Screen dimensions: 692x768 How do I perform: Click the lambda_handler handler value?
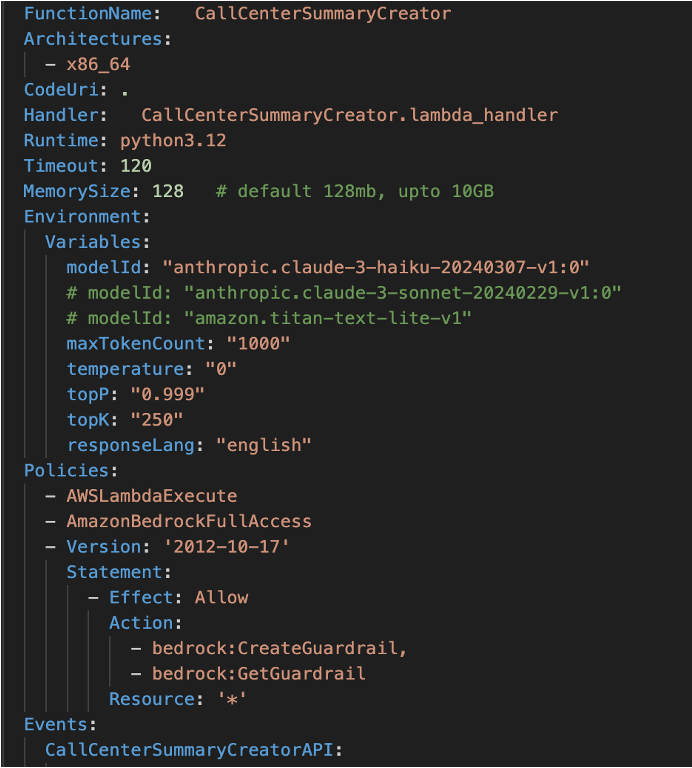[349, 115]
